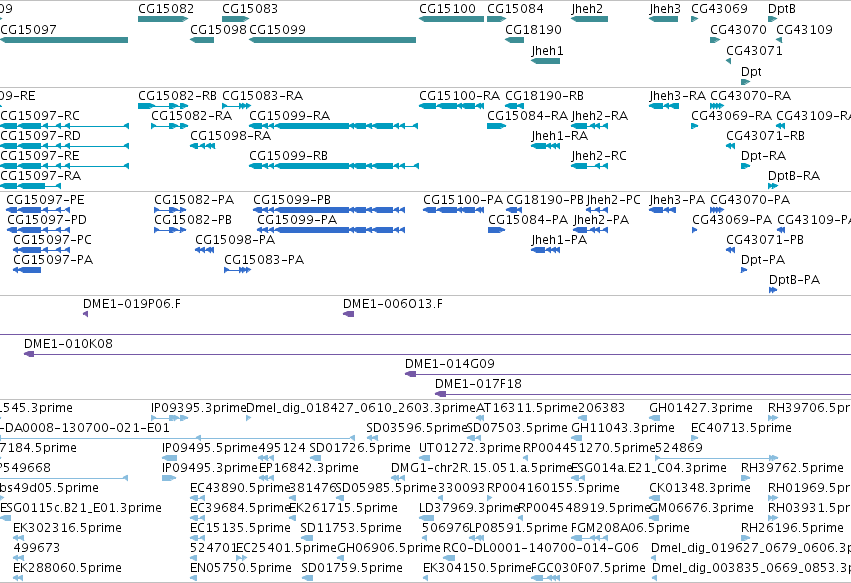The image size is (851, 583).
Task: Click the SD01726.5prime EST label
Action: tap(359, 448)
